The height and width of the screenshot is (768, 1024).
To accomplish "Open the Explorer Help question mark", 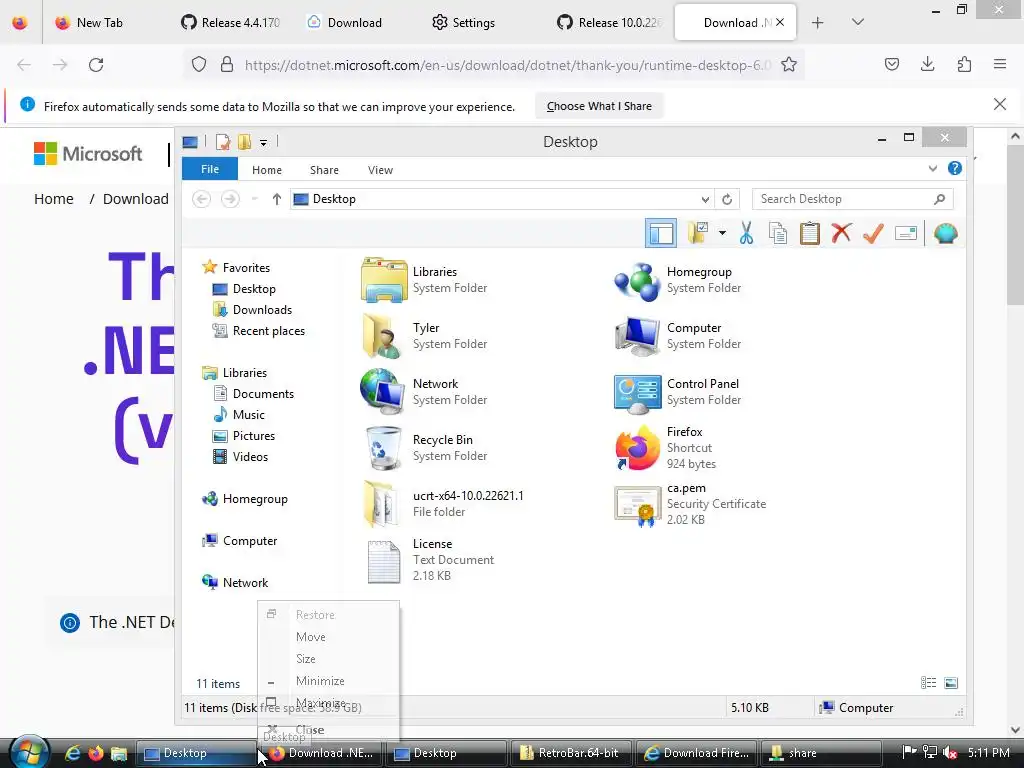I will pos(954,168).
